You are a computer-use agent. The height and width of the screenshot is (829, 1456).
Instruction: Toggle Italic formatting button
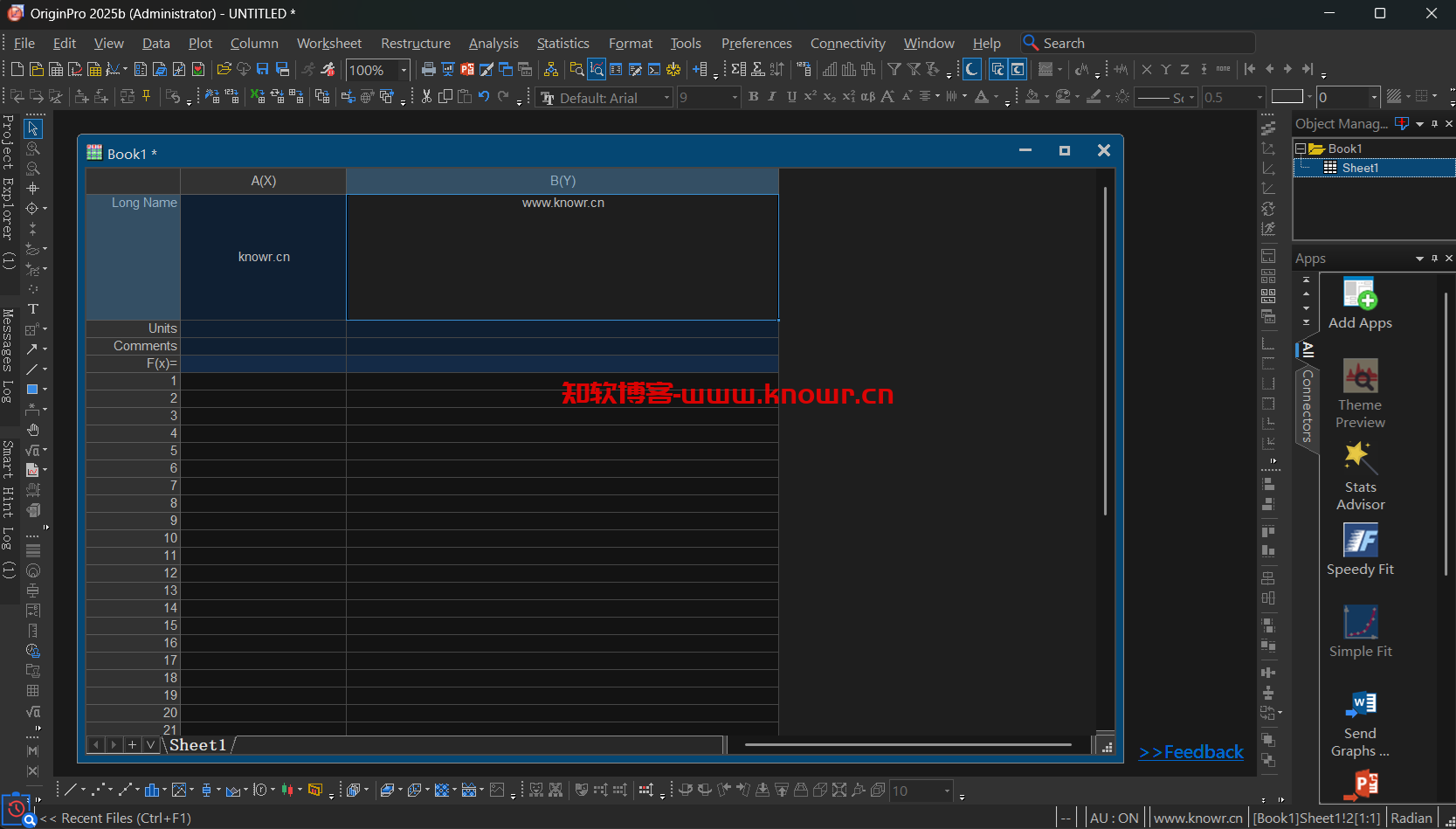[x=772, y=96]
